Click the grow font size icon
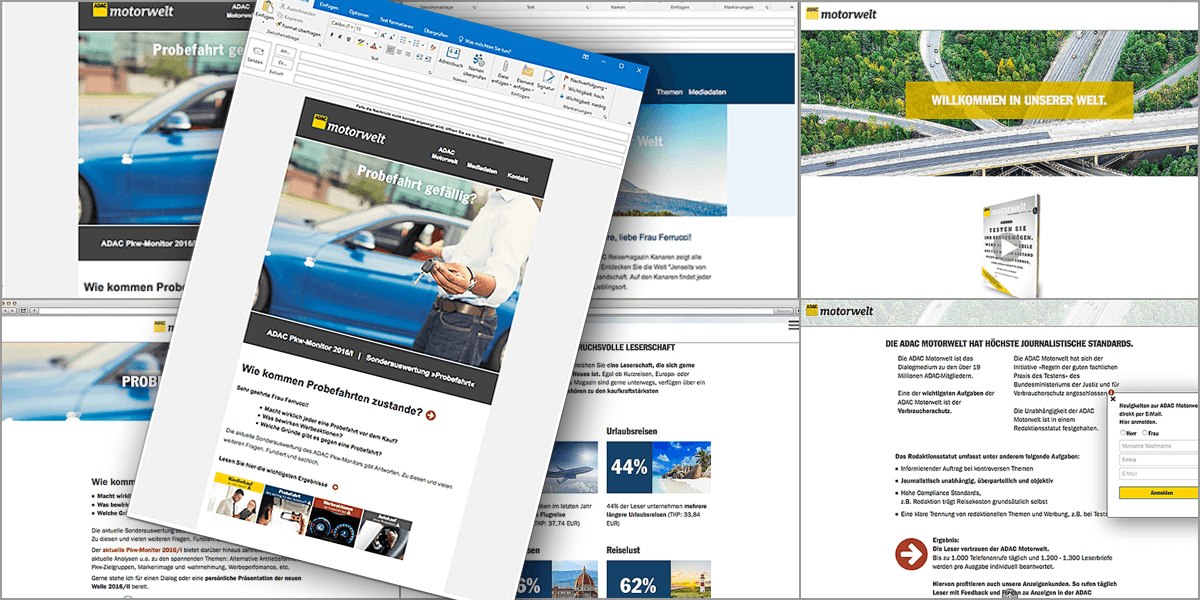 coord(383,35)
